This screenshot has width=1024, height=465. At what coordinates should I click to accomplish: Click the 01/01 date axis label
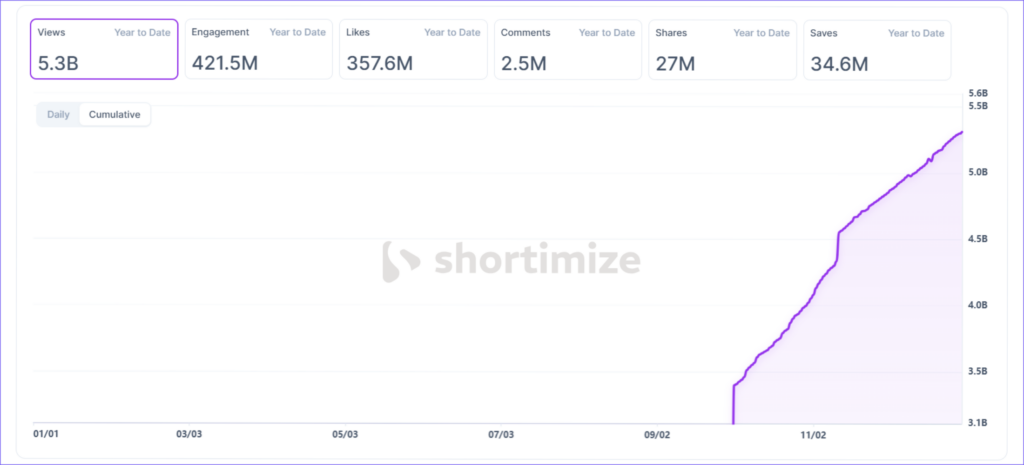[x=46, y=435]
